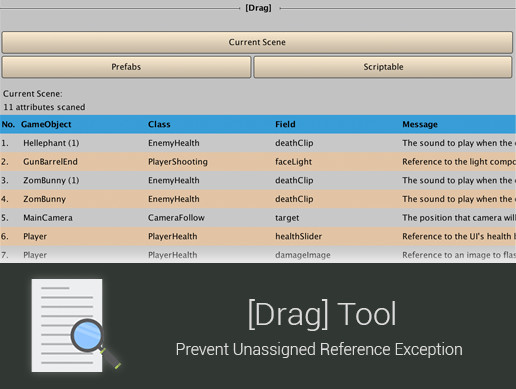Image resolution: width=516 pixels, height=389 pixels.
Task: Select the Hellephant (1) row entry
Action: 51,143
